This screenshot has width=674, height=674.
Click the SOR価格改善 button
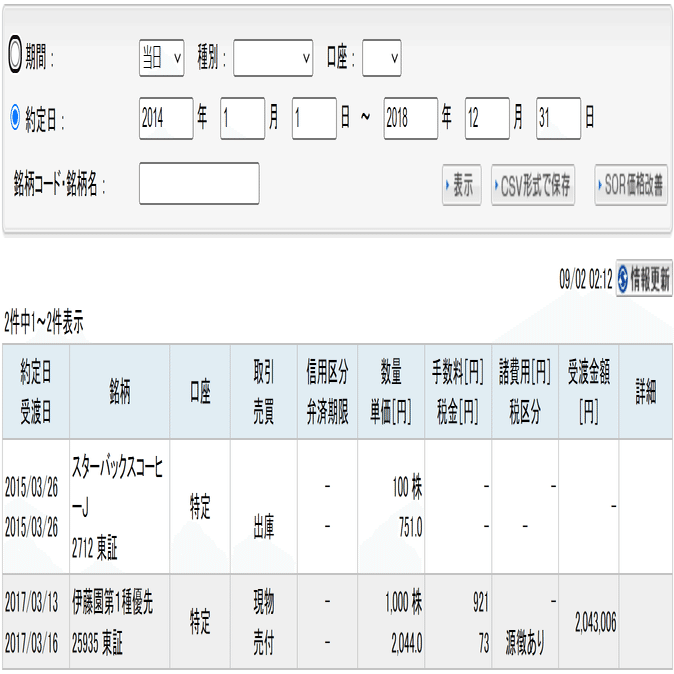tap(631, 185)
